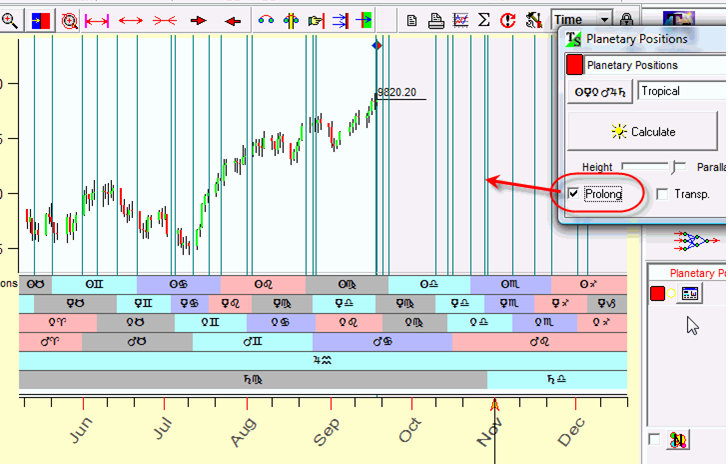This screenshot has width=728, height=464.
Task: Click the Saturn in Virgo band
Action: tap(253, 380)
